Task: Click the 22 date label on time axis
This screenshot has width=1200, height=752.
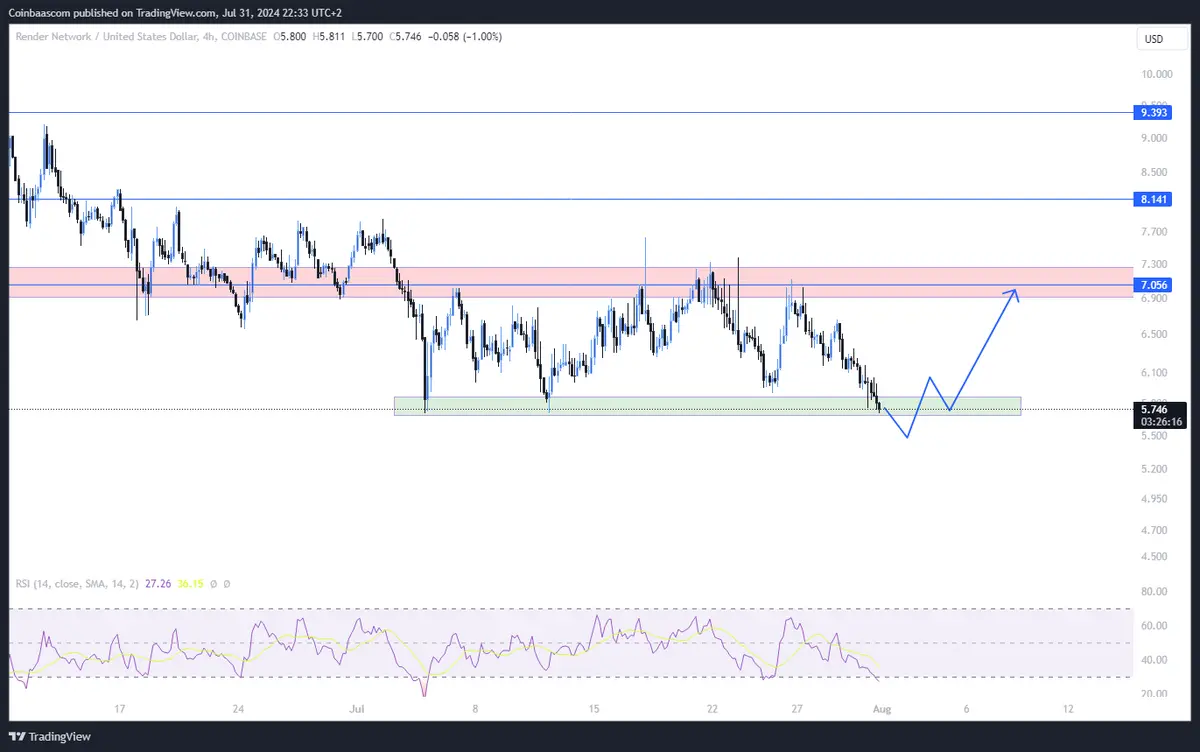Action: (712, 709)
